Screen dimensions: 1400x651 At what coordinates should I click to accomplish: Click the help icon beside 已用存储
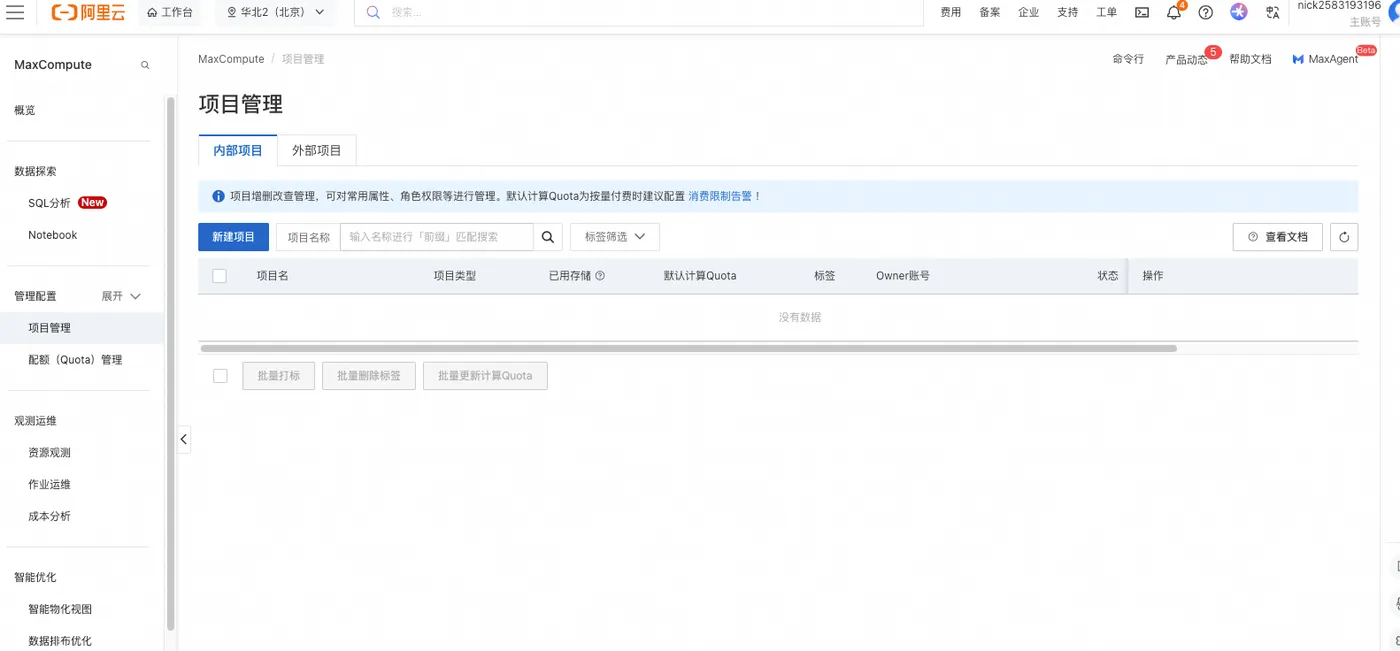click(x=600, y=276)
